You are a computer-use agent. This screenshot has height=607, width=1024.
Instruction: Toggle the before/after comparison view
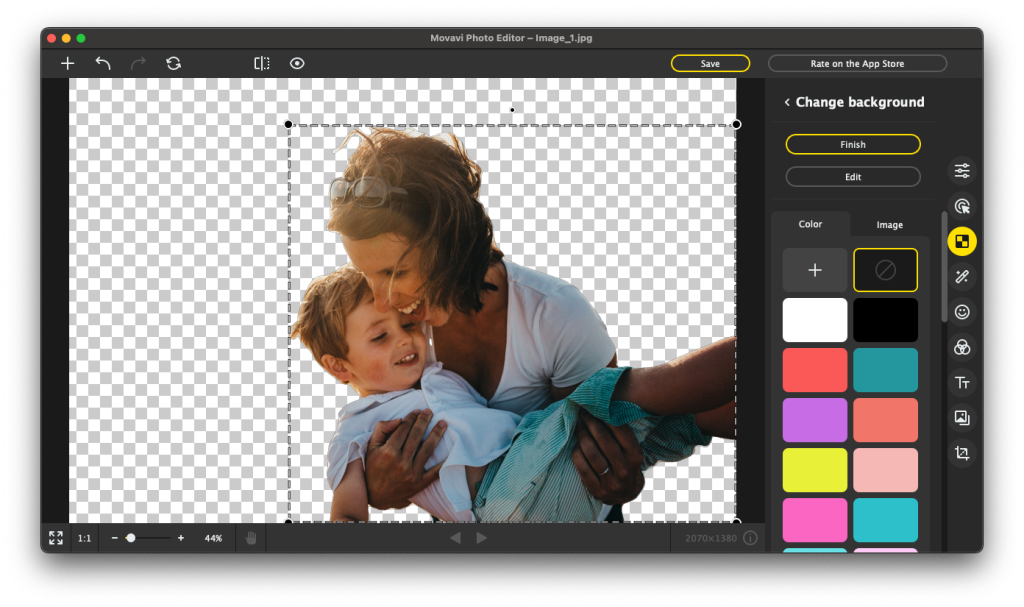261,63
